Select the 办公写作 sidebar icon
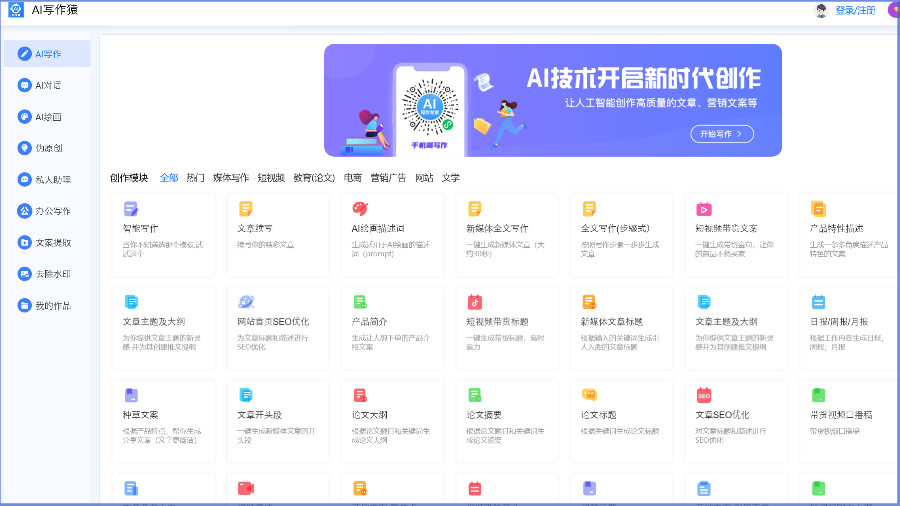The image size is (900, 506). coord(24,211)
